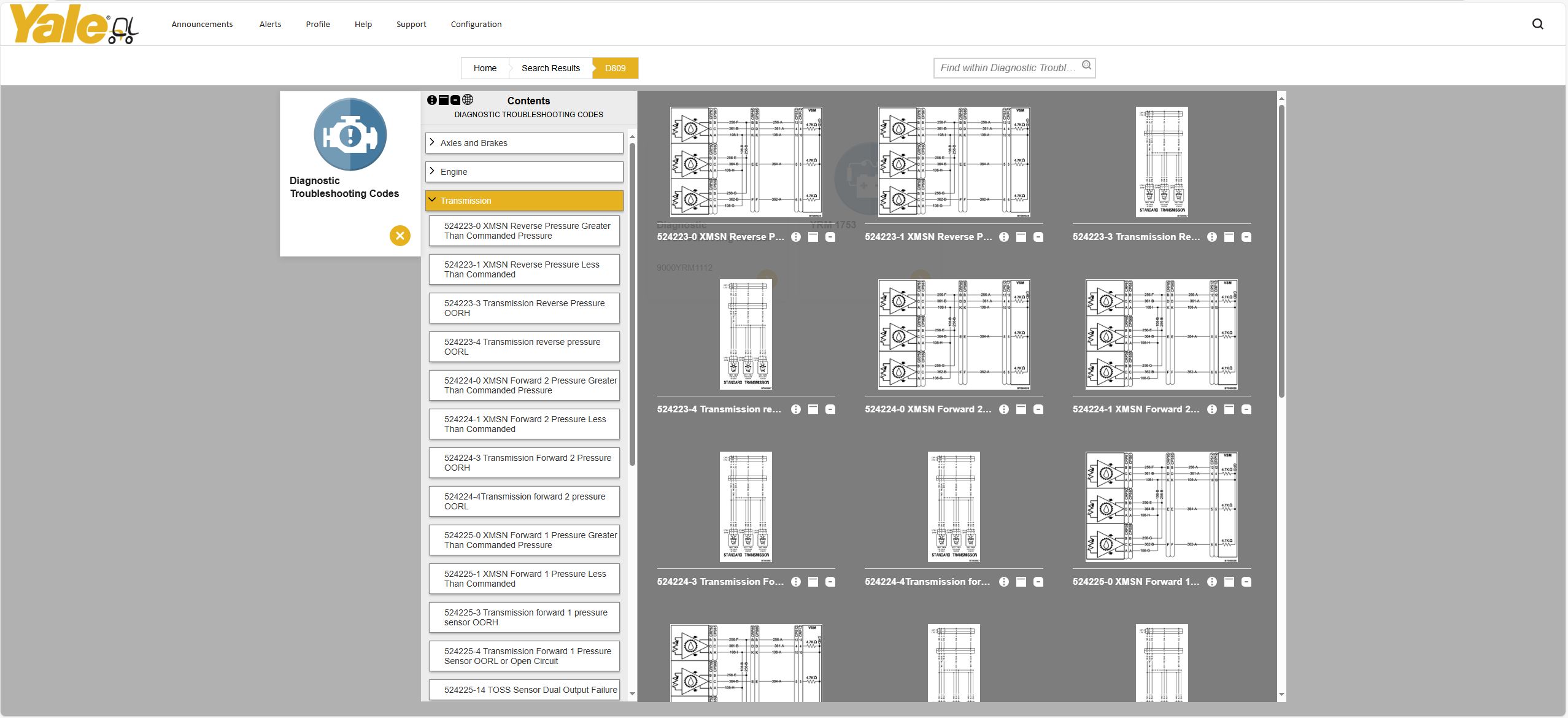Click window icon in the Contents header

click(444, 100)
